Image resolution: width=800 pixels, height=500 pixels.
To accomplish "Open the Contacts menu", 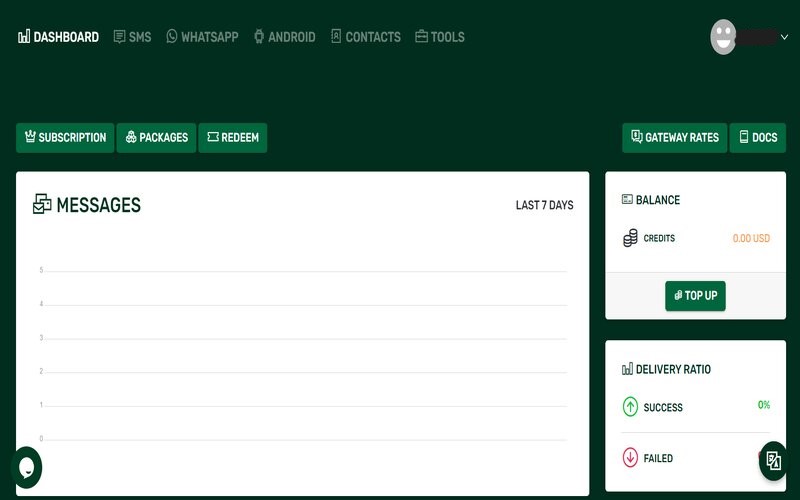I will [x=365, y=37].
